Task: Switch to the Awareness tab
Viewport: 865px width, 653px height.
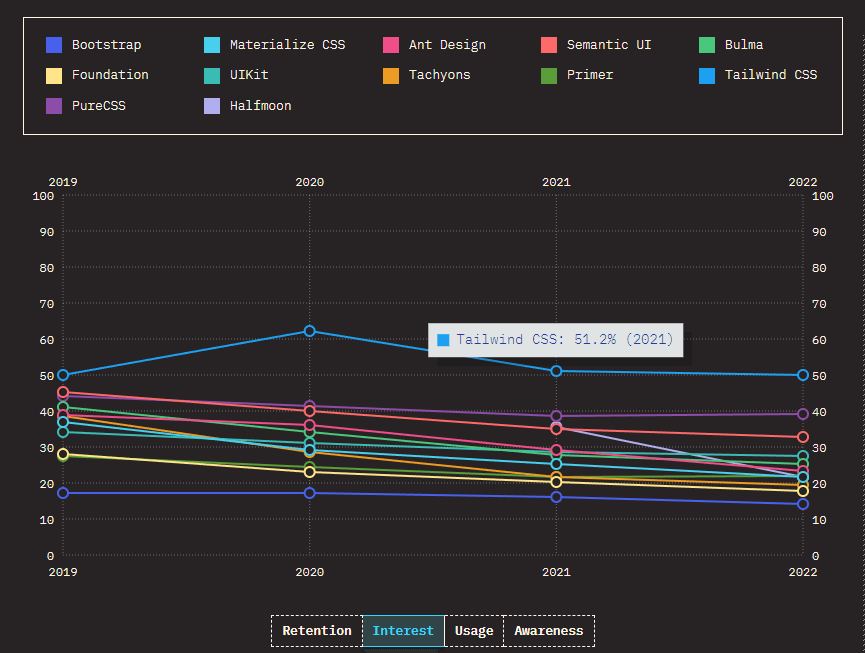Action: tap(549, 630)
